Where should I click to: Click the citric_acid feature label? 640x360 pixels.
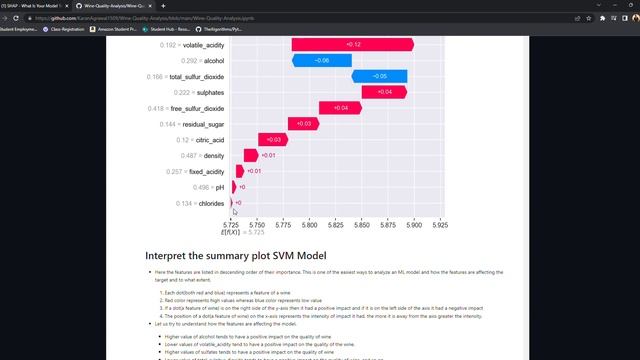tap(210, 140)
